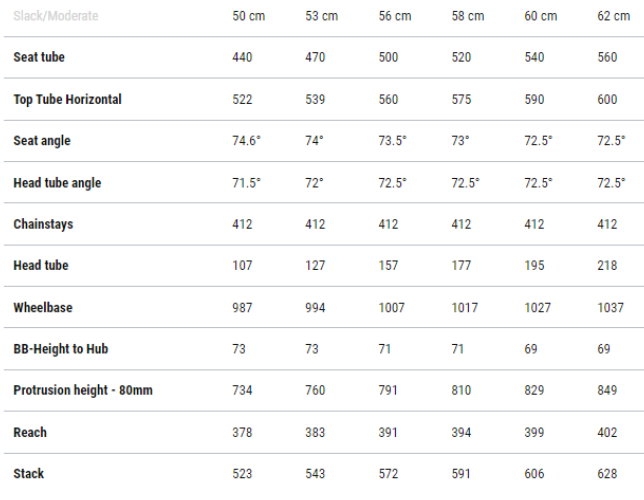
Task: Select the 53 cm size column header
Action: point(321,16)
